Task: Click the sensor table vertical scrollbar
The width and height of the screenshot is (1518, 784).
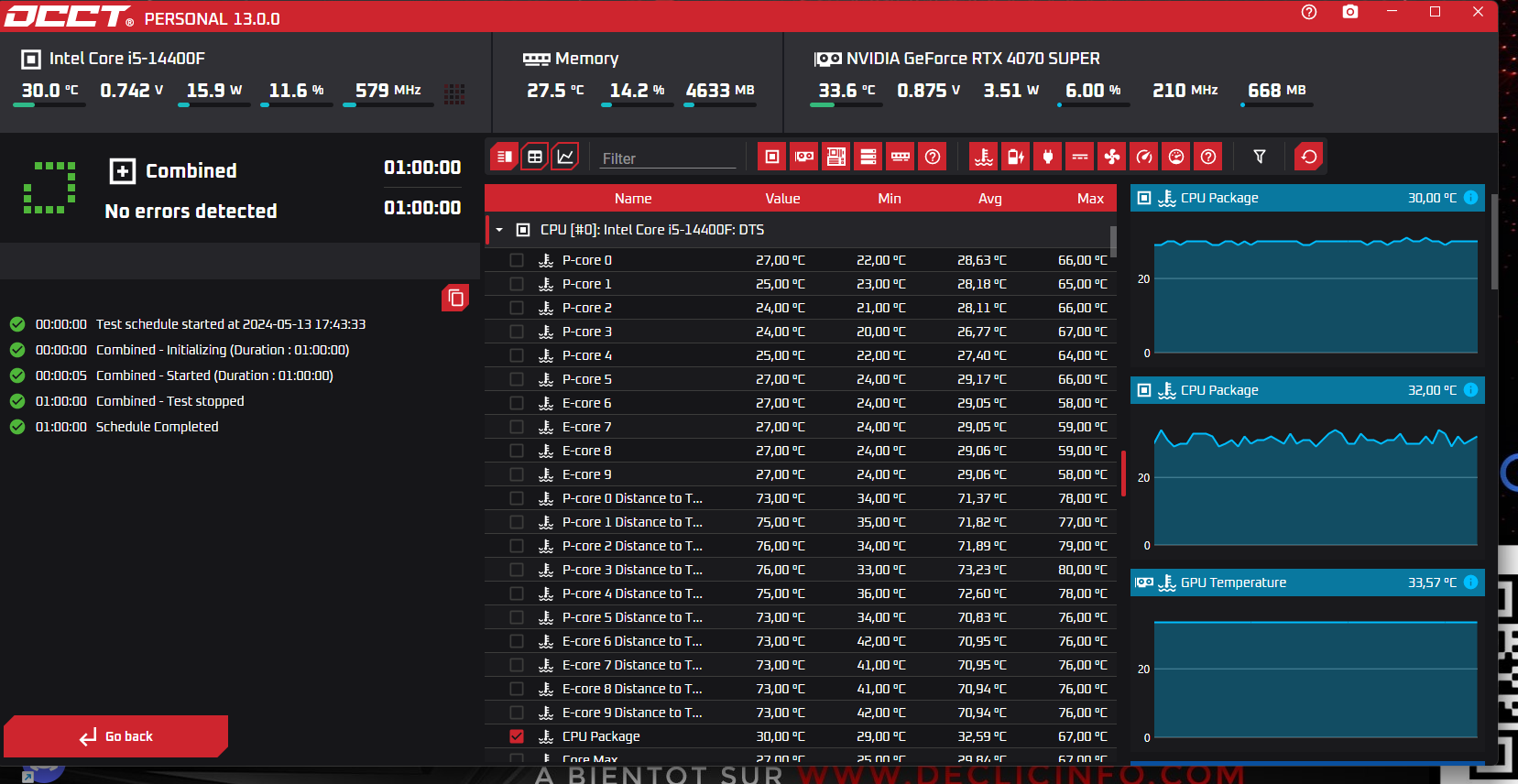Action: click(x=1113, y=242)
